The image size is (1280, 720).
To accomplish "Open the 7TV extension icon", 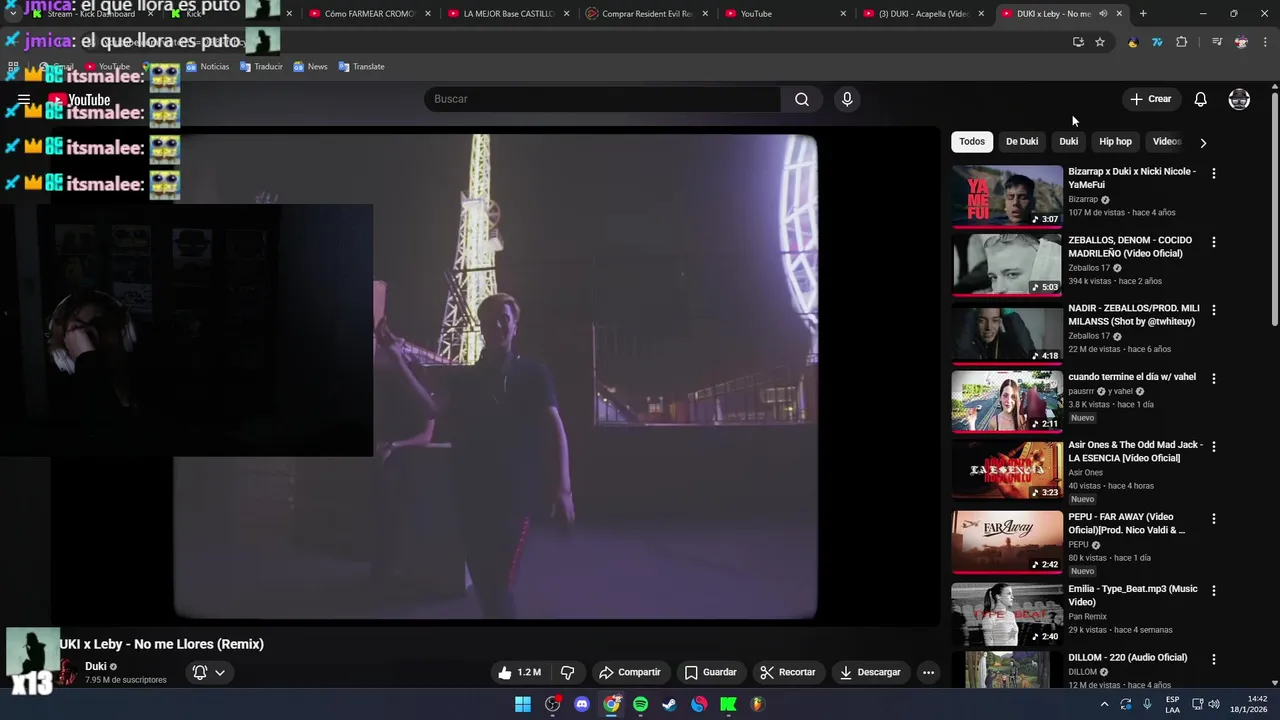I will coord(1157,42).
